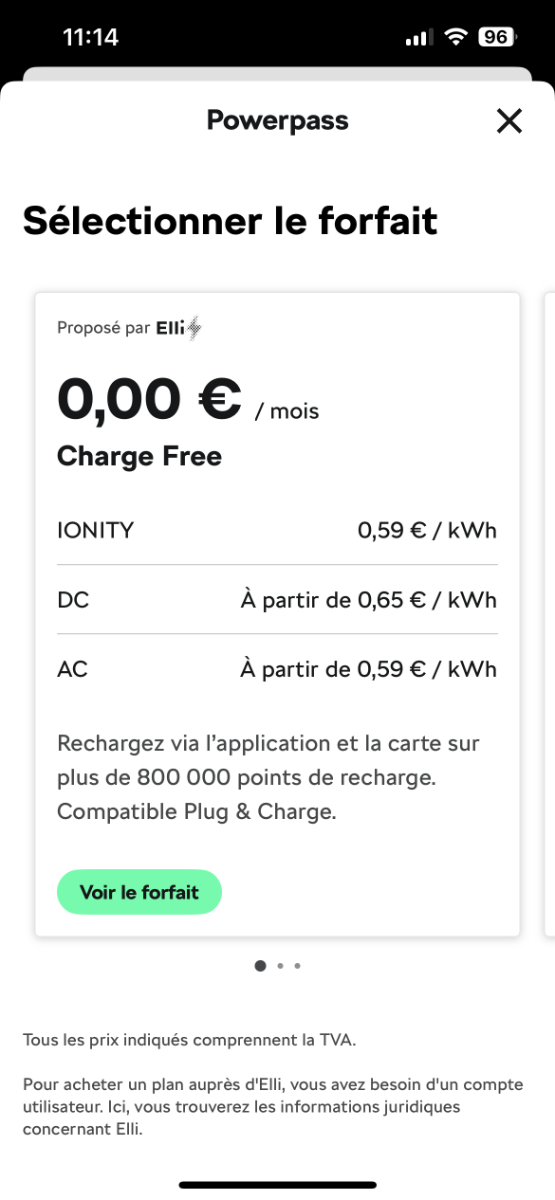The image size is (555, 1200).
Task: Go to the second carousel page dot
Action: click(280, 966)
